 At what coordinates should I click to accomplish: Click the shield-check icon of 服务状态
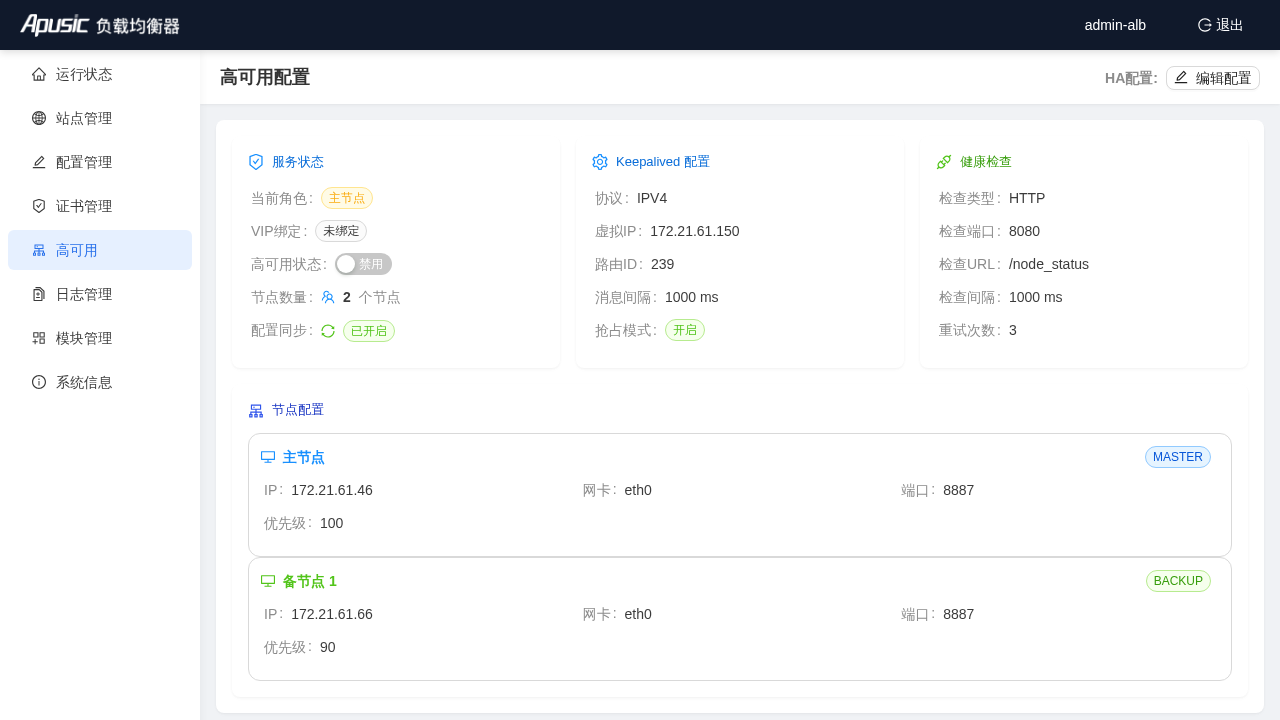(256, 162)
